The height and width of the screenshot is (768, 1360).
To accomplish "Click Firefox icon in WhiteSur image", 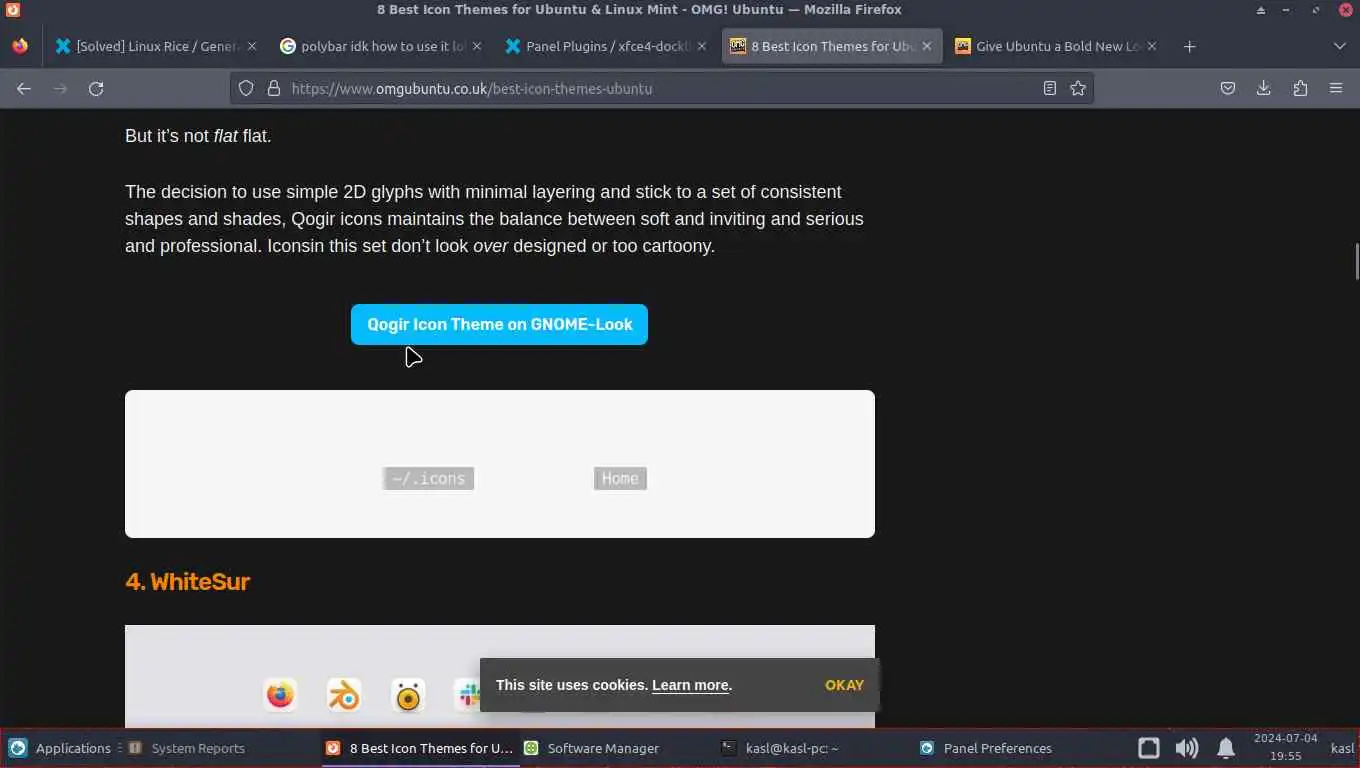I will point(280,694).
